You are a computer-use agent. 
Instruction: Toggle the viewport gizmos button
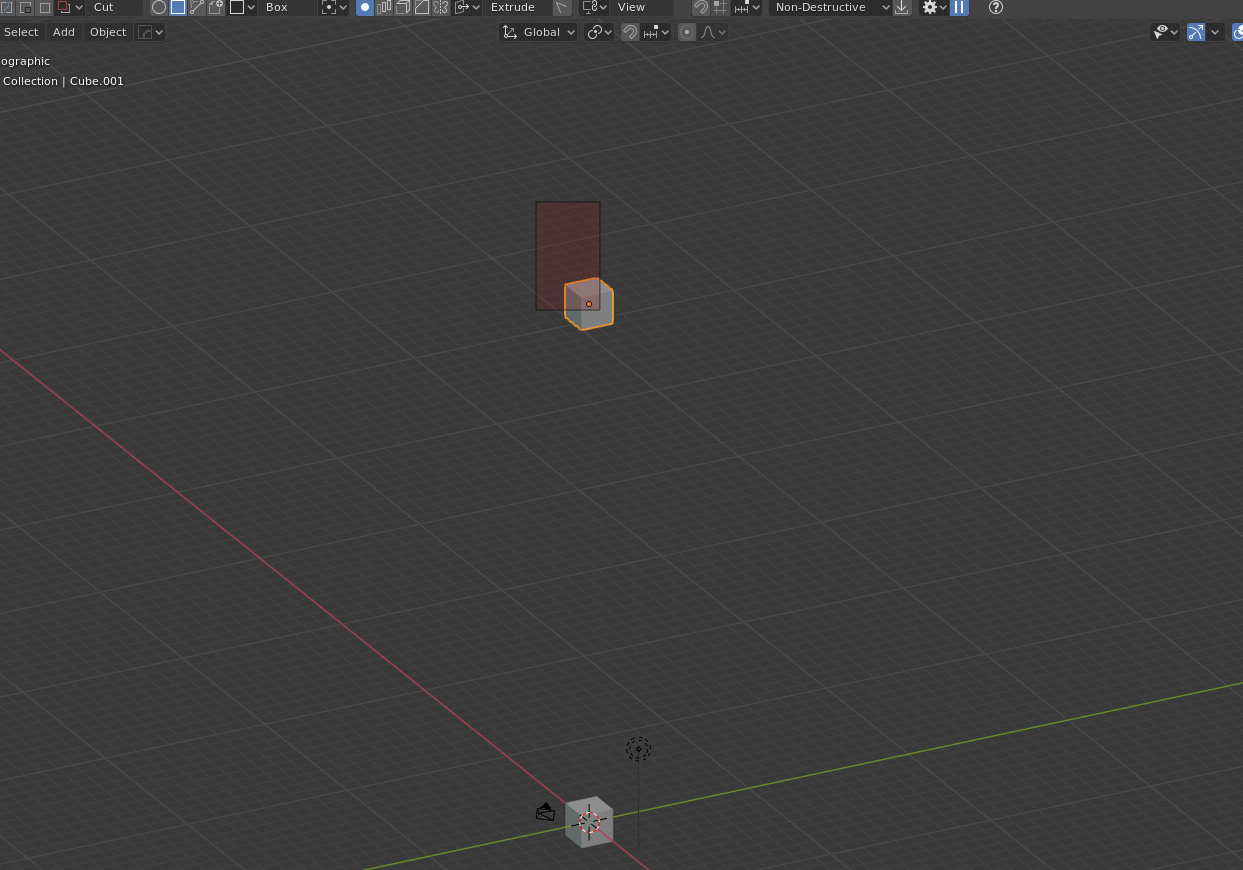[1196, 32]
